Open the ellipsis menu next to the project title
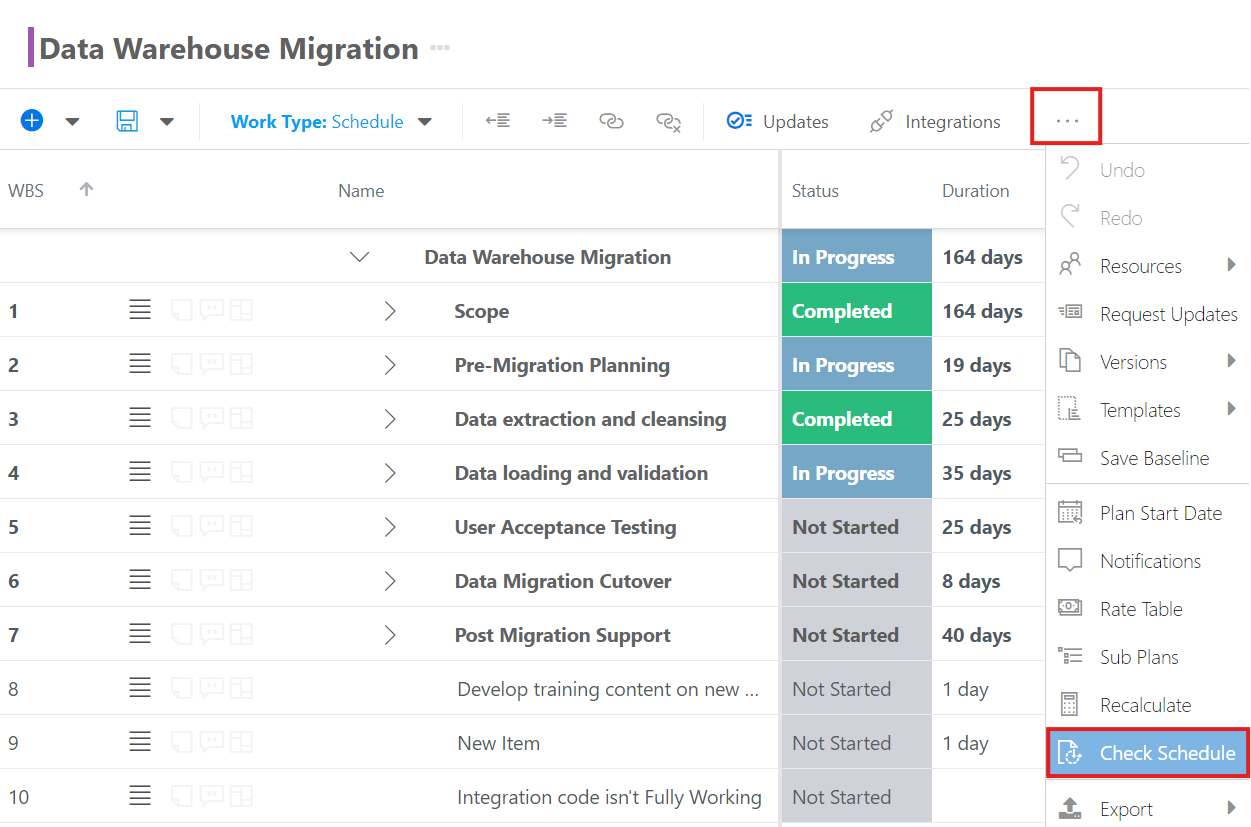This screenshot has width=1251, height=827. tap(440, 46)
